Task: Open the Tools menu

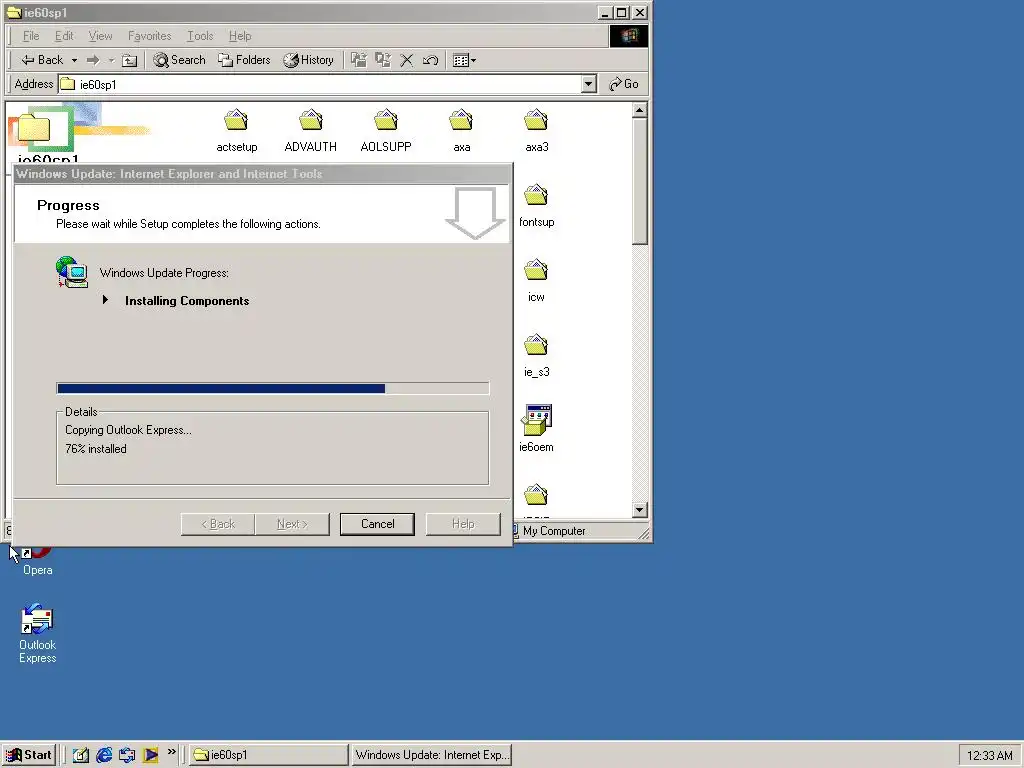Action: tap(200, 36)
